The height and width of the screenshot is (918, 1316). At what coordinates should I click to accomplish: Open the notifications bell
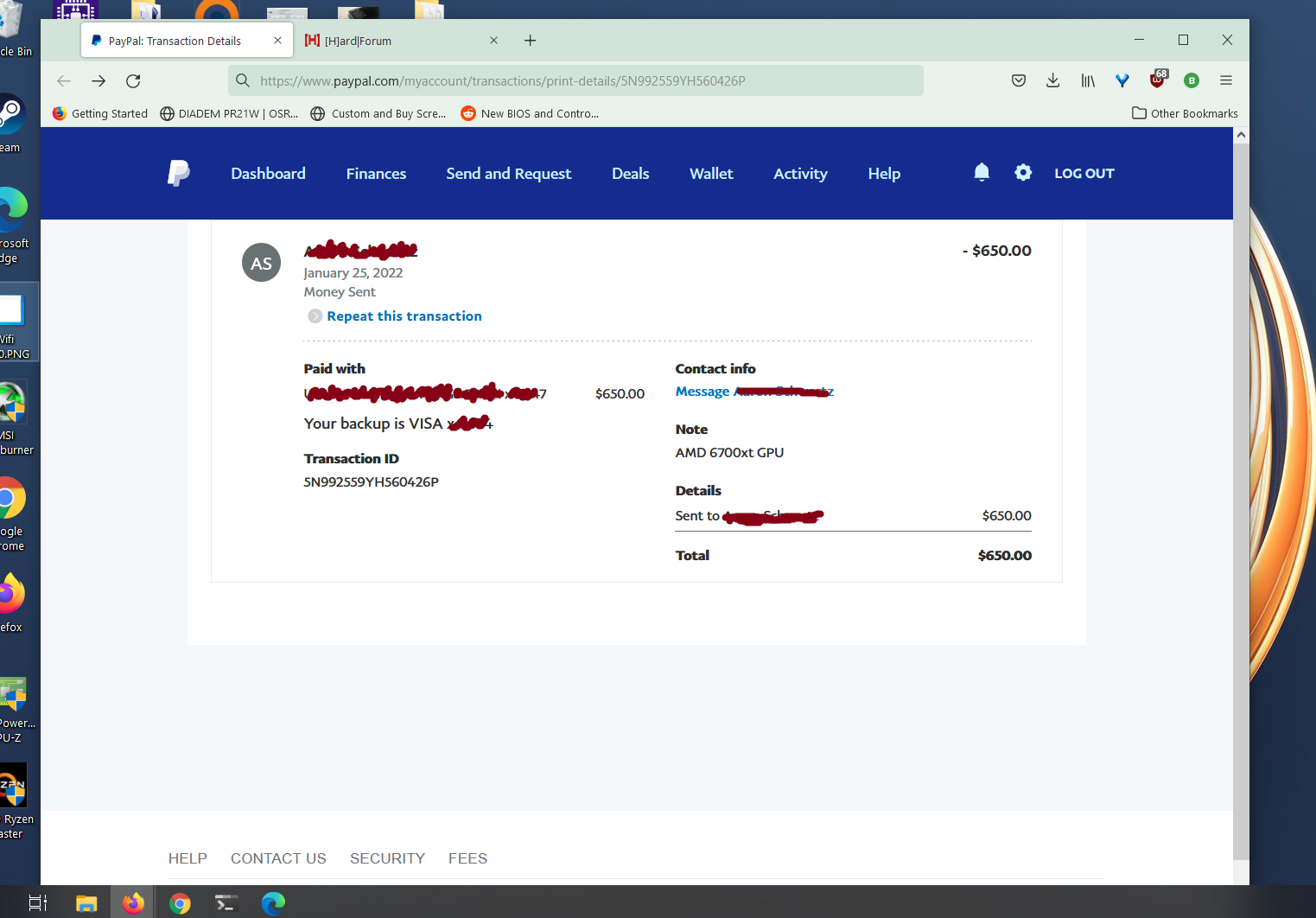click(982, 173)
